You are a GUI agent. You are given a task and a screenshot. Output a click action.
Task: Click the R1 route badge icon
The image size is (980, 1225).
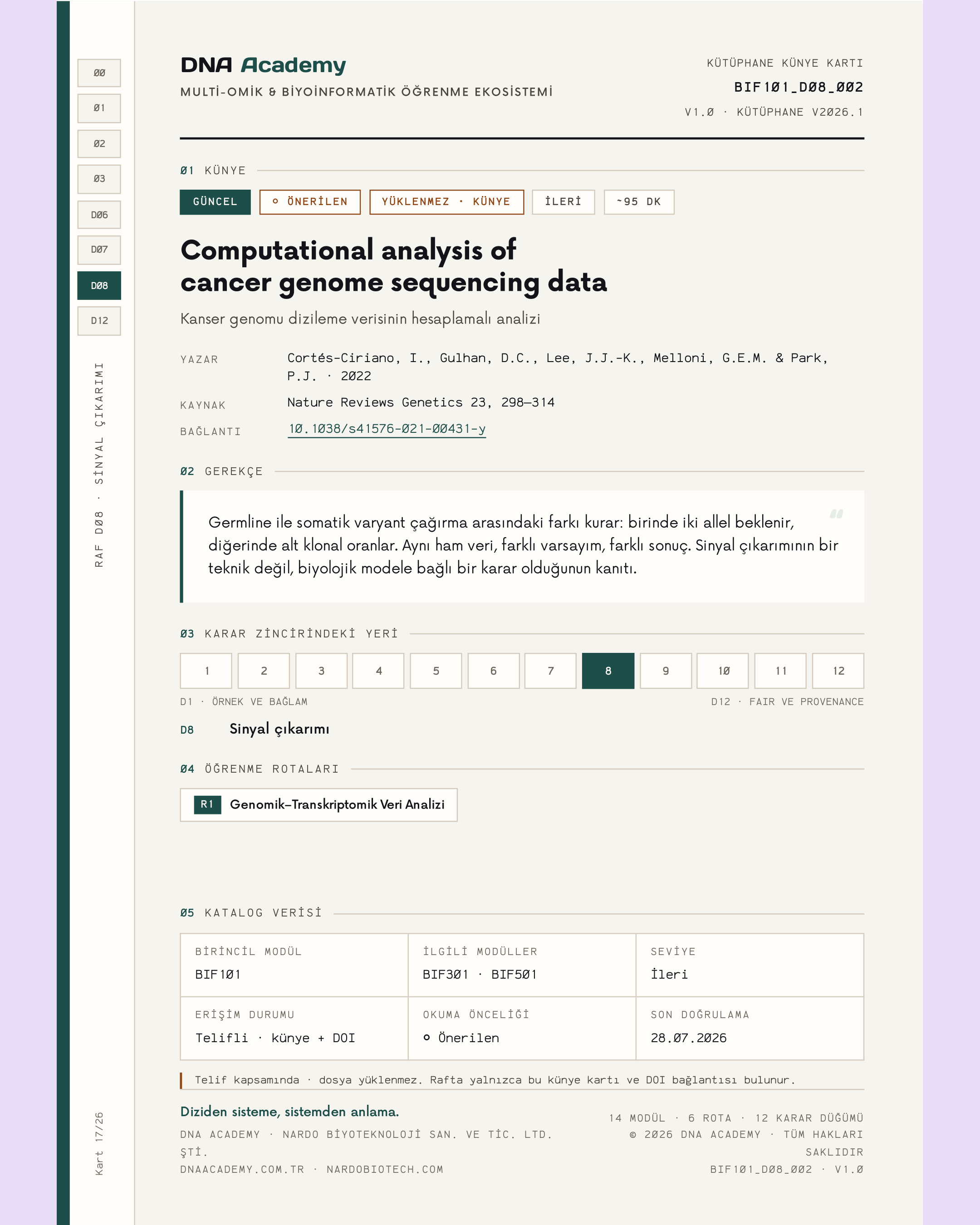[207, 804]
